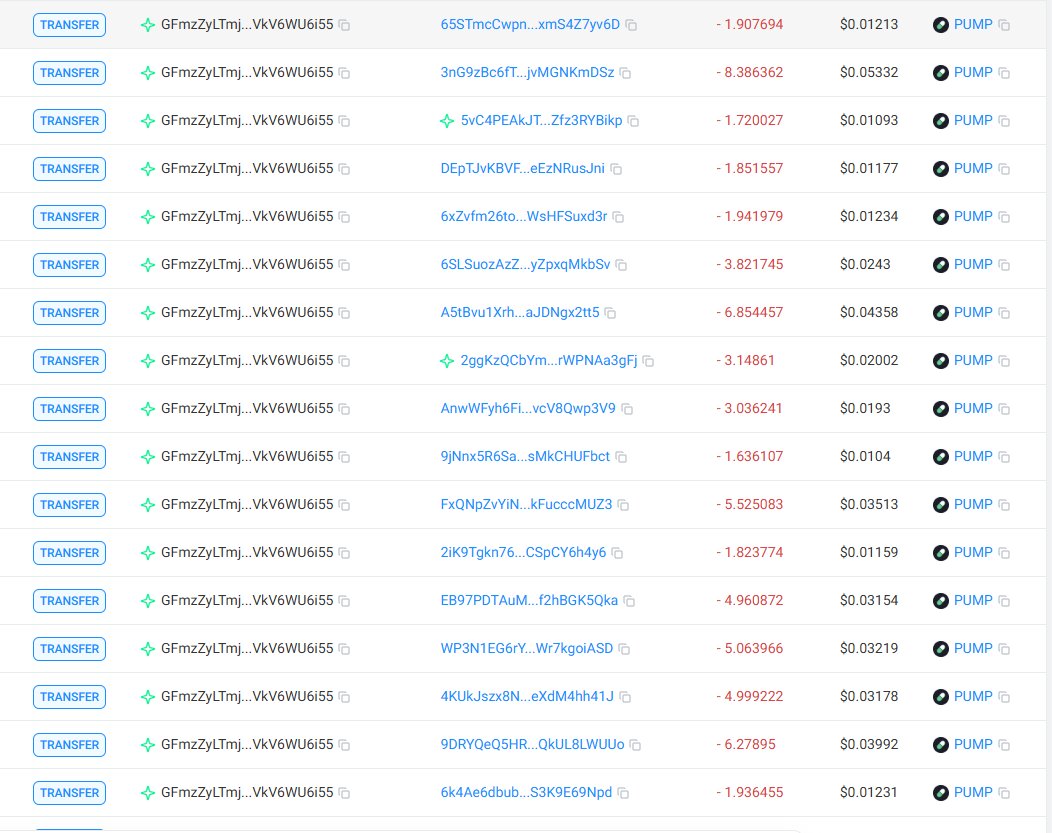Open address WP3N1EG6rY...Wr7kgoiASD
Image resolution: width=1052 pixels, height=833 pixels.
click(x=527, y=649)
